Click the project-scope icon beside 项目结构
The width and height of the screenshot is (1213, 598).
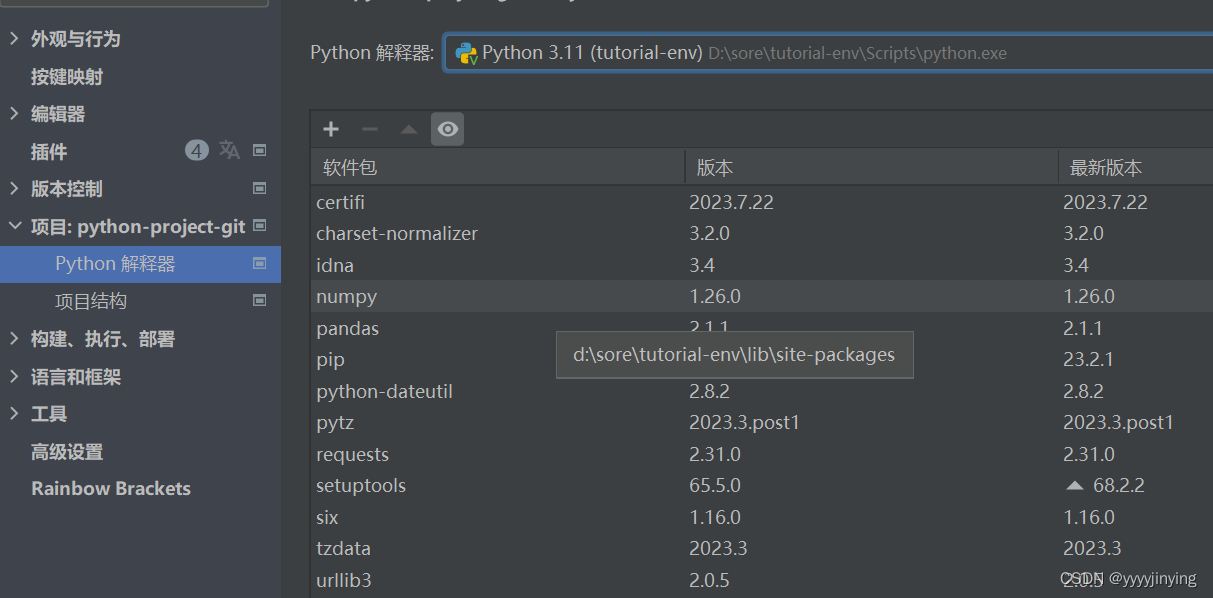260,300
